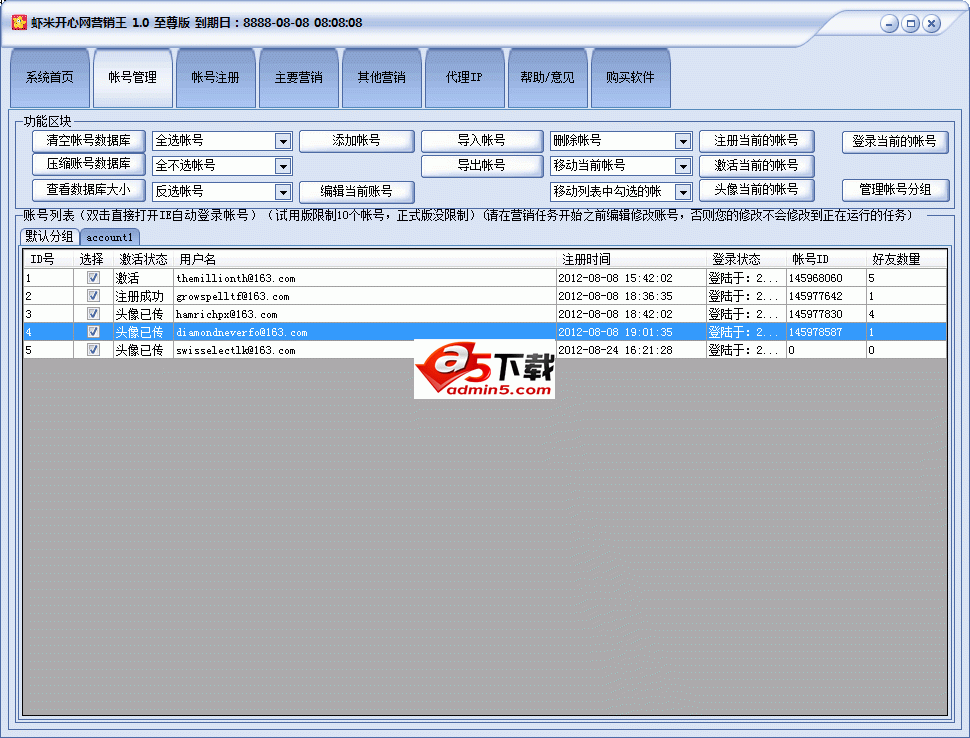Click 登录当前的帐号 button
Image resolution: width=970 pixels, height=738 pixels.
click(895, 142)
